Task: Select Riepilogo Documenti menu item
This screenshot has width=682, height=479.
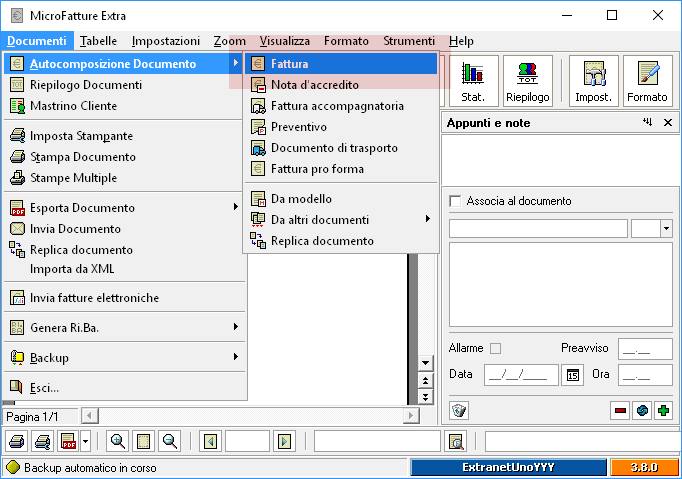Action: (x=124, y=85)
